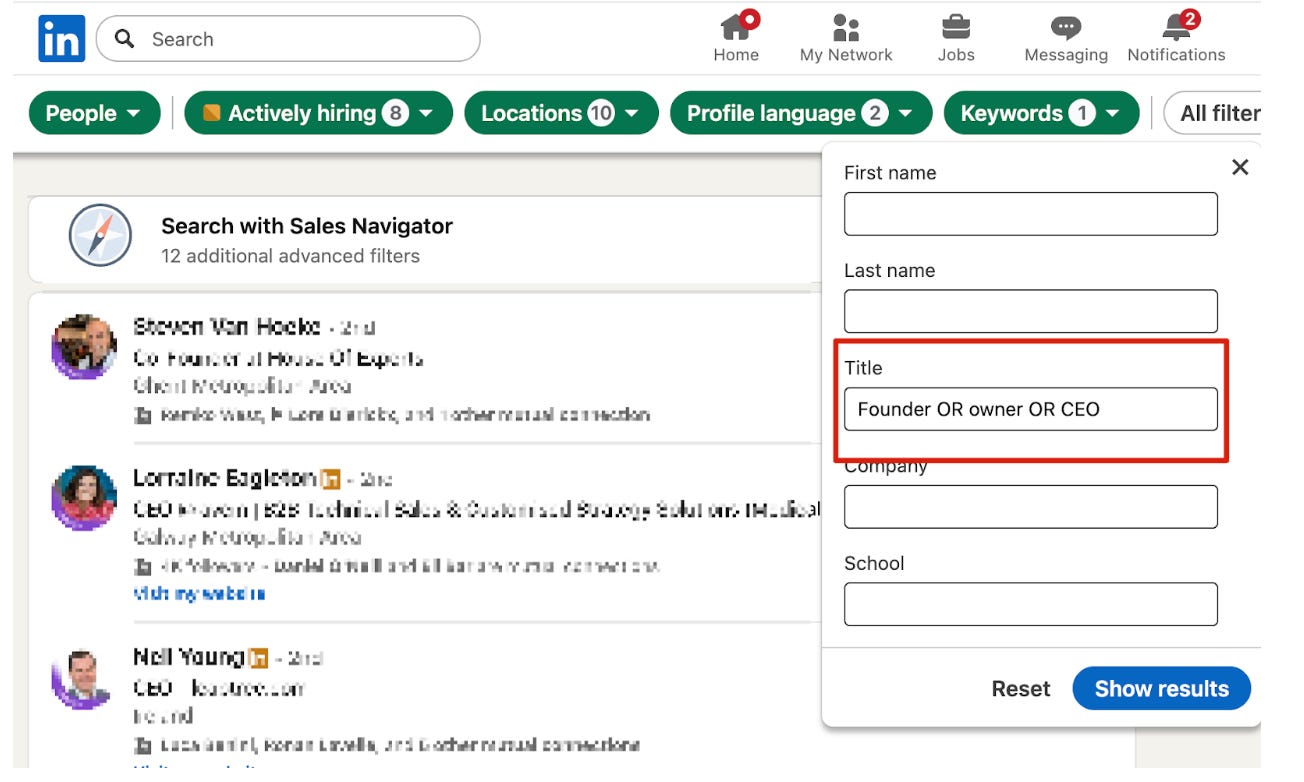Screen dimensions: 1304x782
Task: Open the Locations filter dropdown
Action: point(562,114)
